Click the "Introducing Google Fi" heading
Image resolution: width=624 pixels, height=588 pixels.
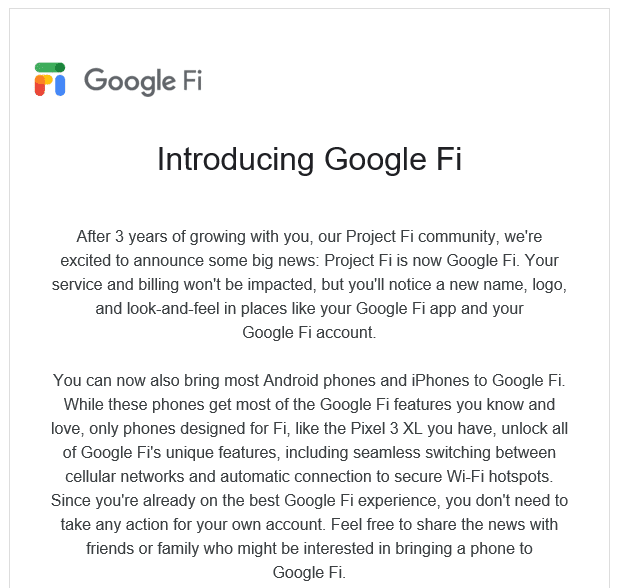coord(309,160)
